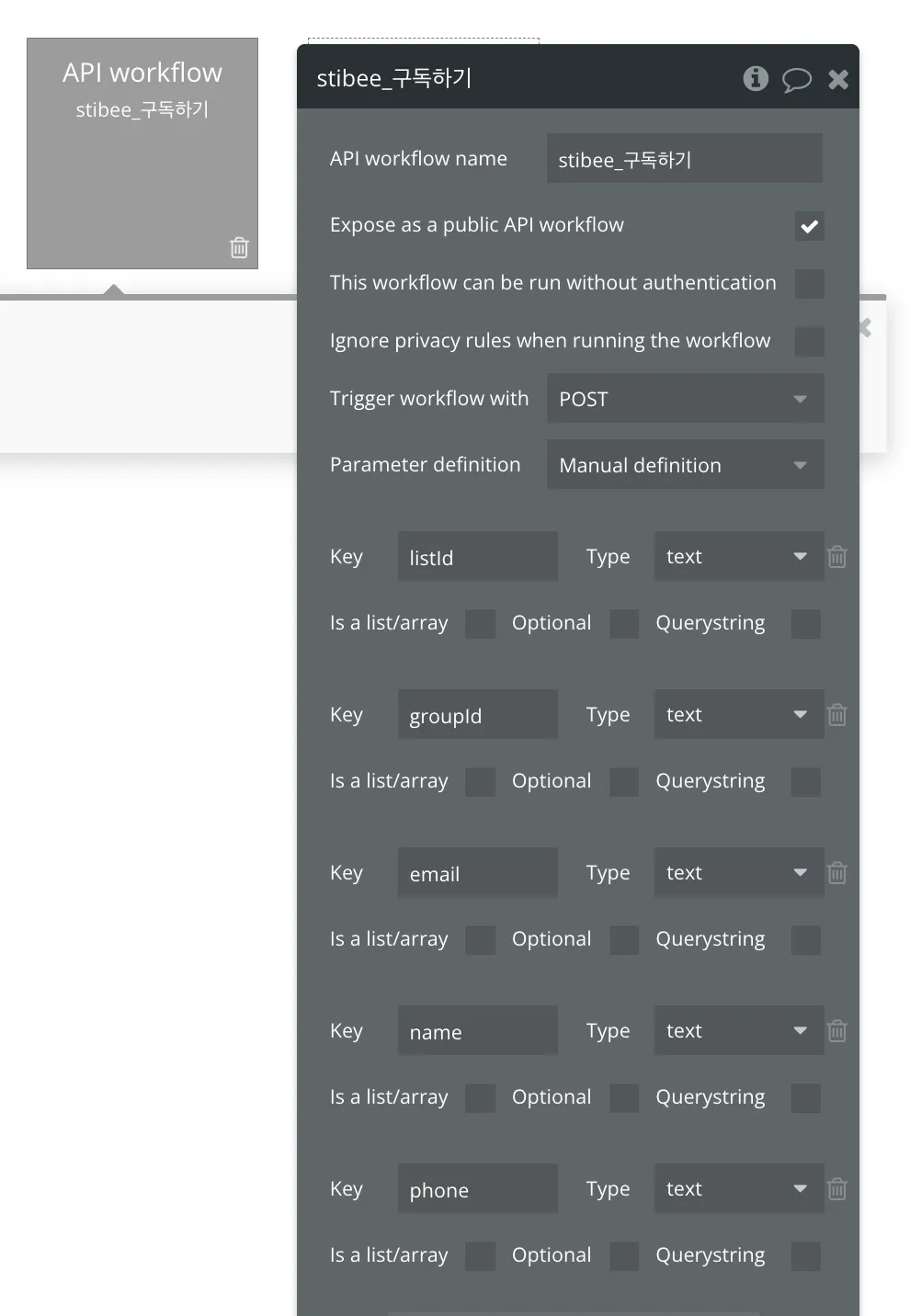The width and height of the screenshot is (910, 1316).
Task: Open Type dropdown for groupId
Action: pyautogui.click(x=739, y=714)
